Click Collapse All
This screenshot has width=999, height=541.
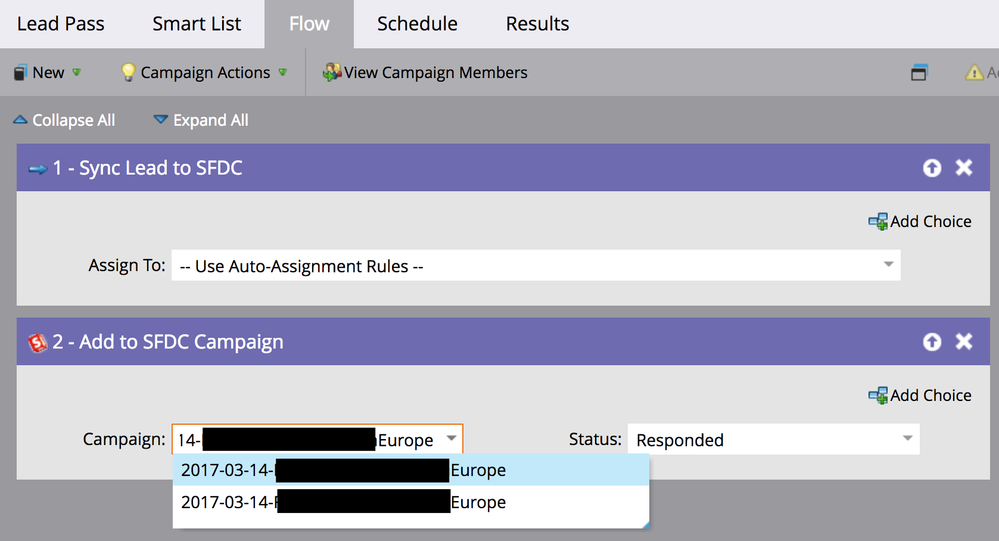[64, 120]
